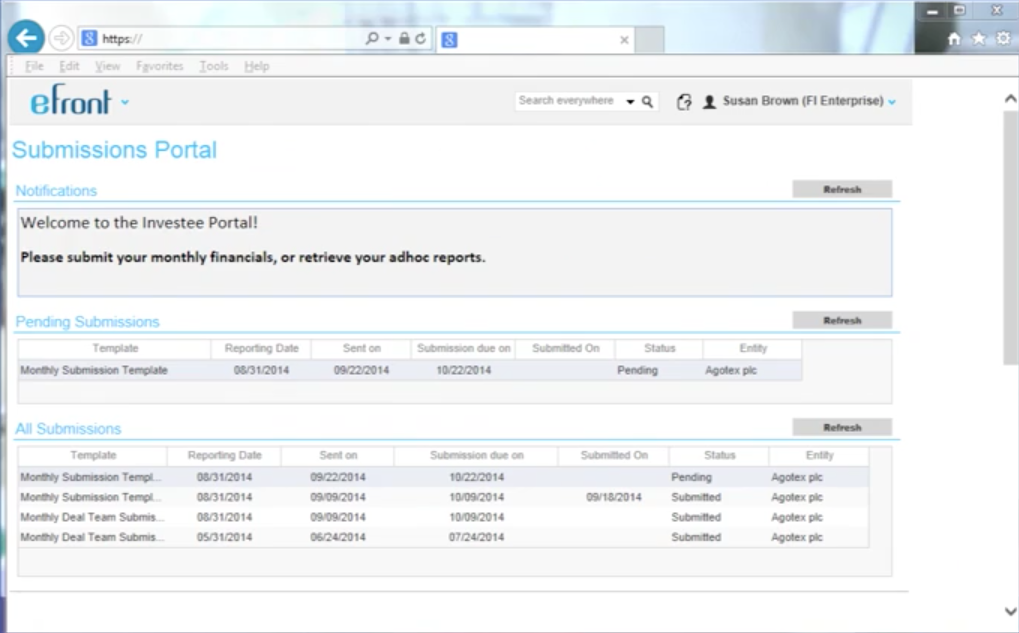Open the Tools menu
The height and width of the screenshot is (633, 1019).
(x=212, y=65)
